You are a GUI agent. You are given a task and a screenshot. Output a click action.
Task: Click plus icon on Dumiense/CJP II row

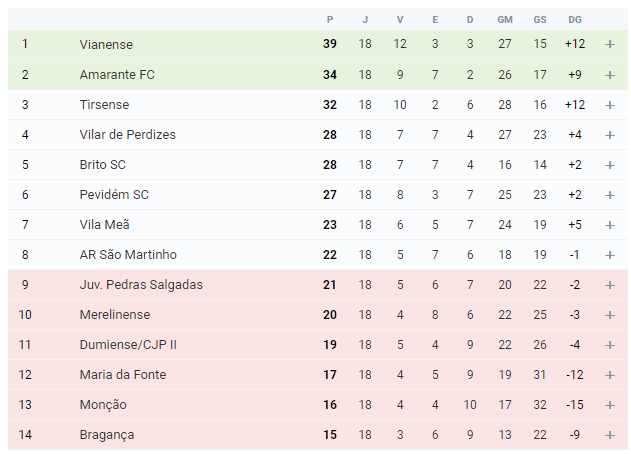610,345
